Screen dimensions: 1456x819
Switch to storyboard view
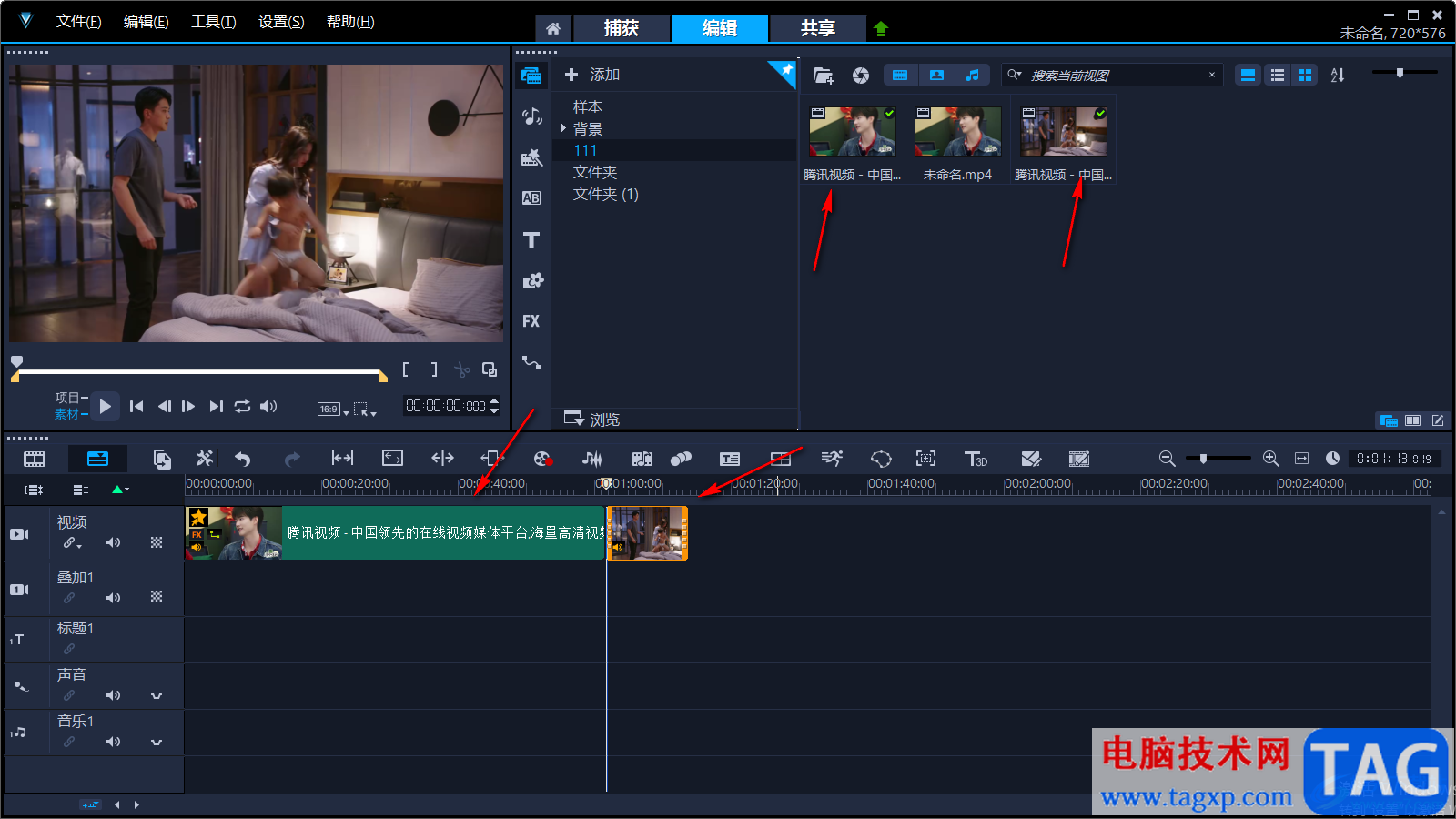coord(35,459)
